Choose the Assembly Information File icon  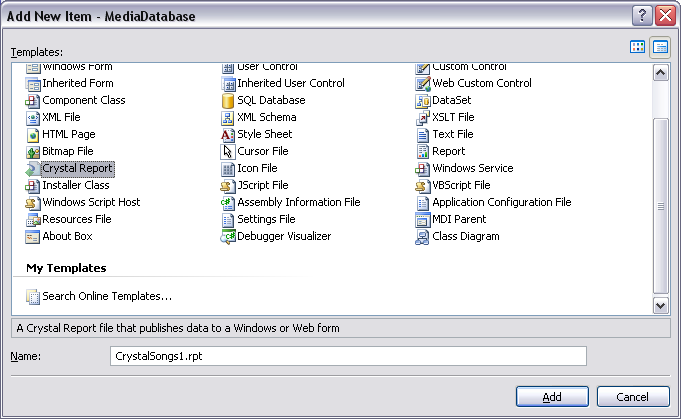228,202
